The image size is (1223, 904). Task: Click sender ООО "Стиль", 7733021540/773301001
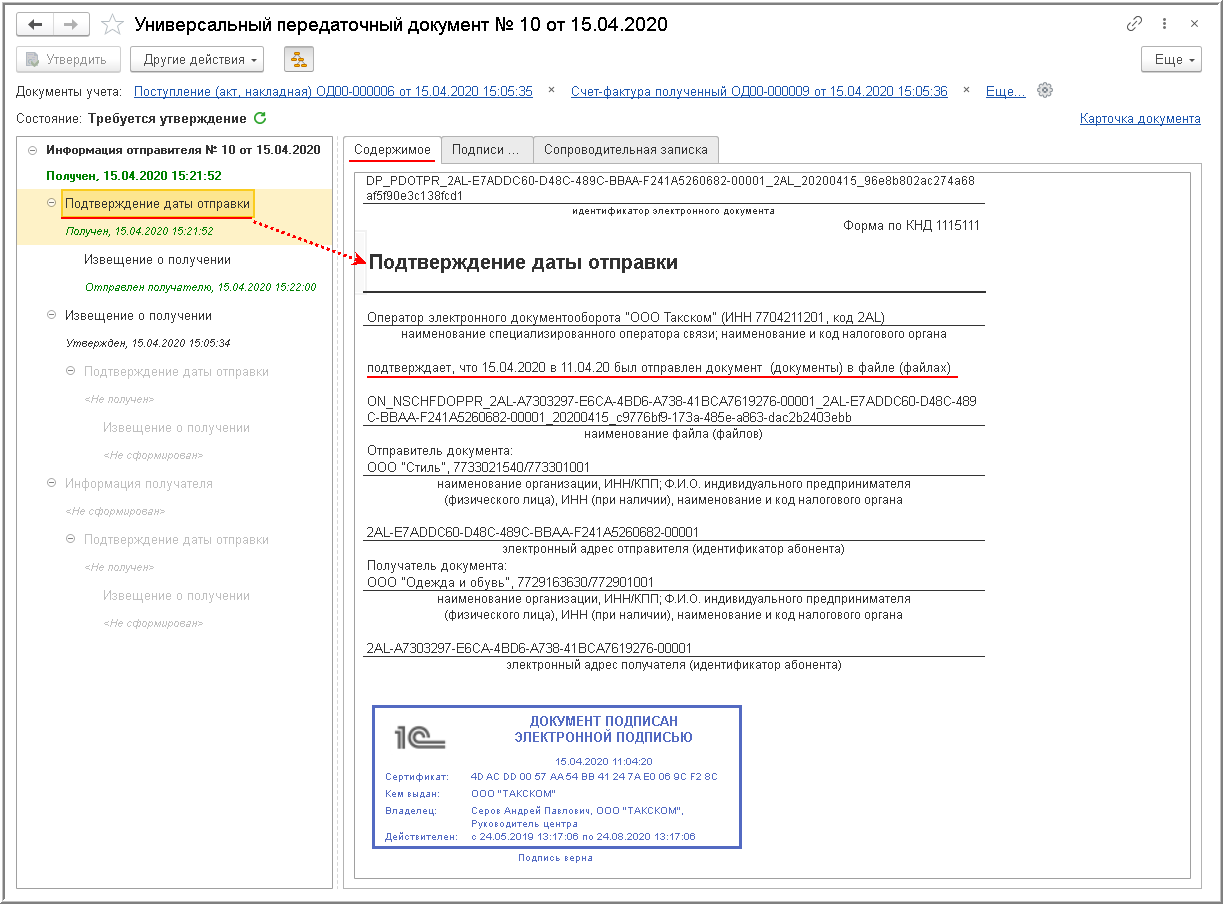click(479, 467)
